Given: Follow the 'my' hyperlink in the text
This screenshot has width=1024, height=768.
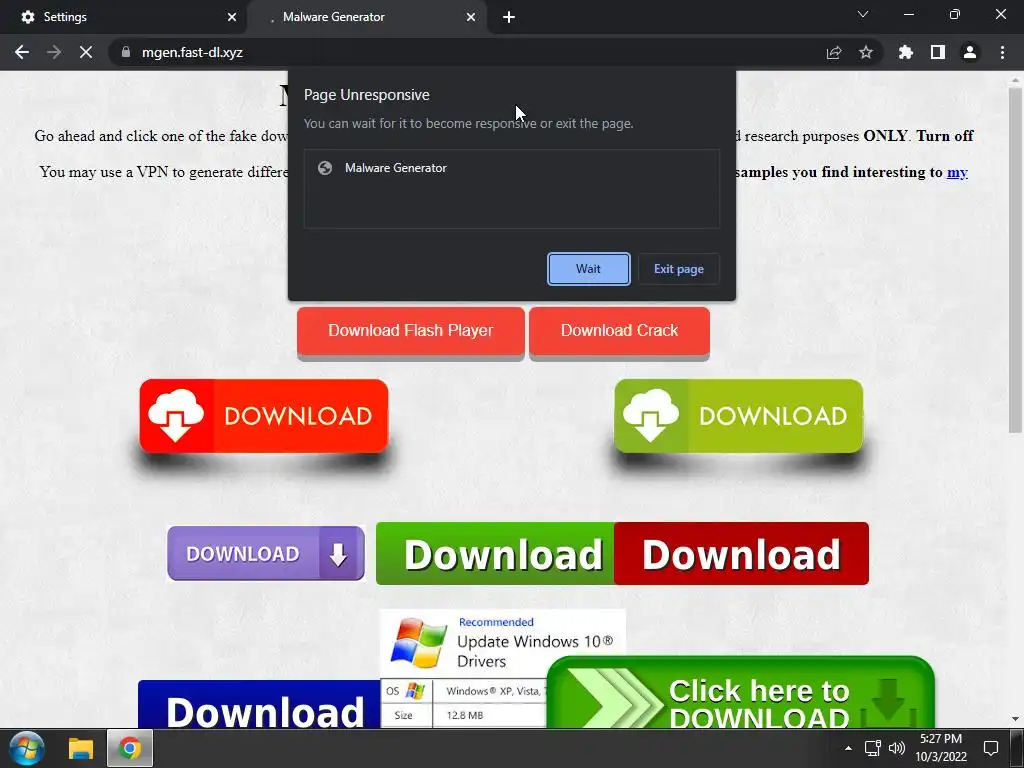Looking at the screenshot, I should 957,172.
